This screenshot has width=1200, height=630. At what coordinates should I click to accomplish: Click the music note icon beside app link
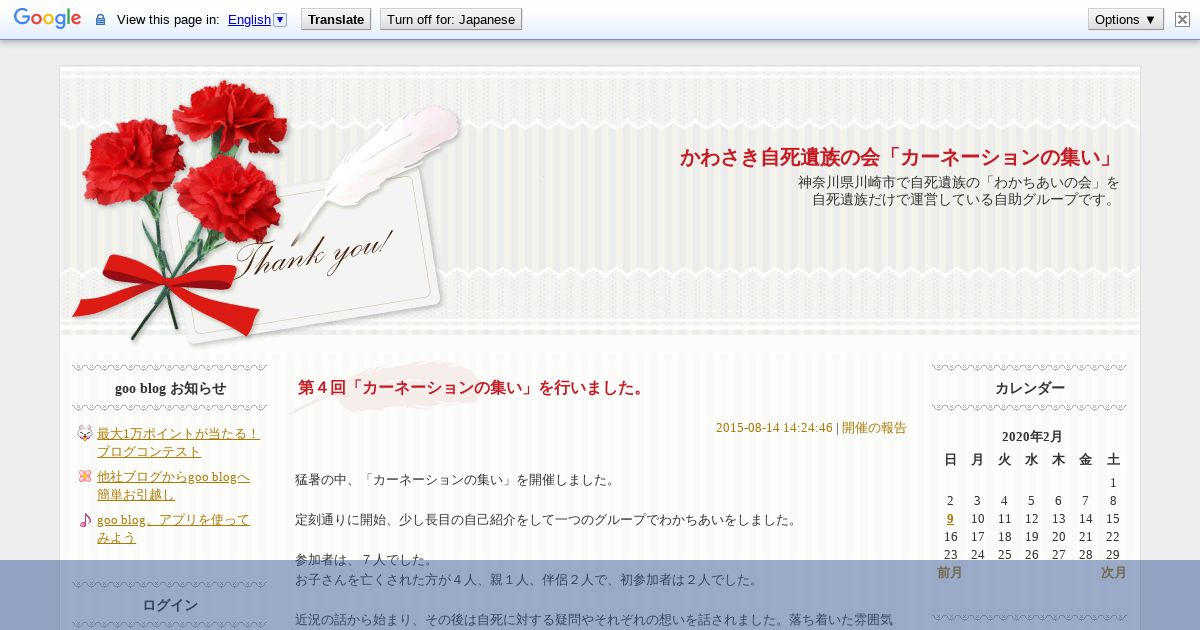pos(85,519)
